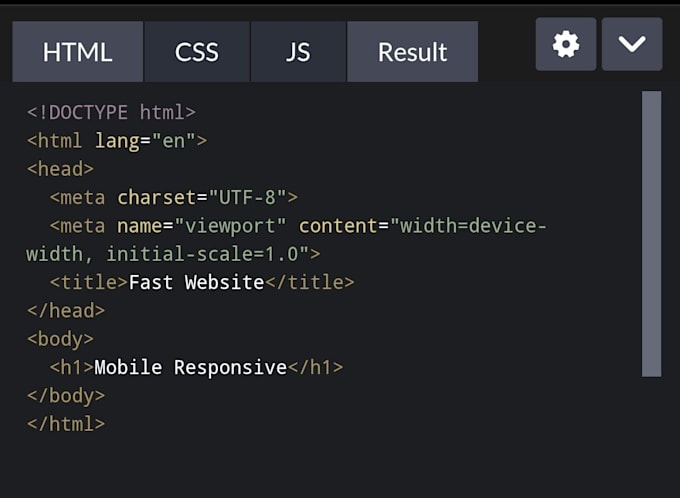
Task: Switch to the CSS tab
Action: click(197, 52)
